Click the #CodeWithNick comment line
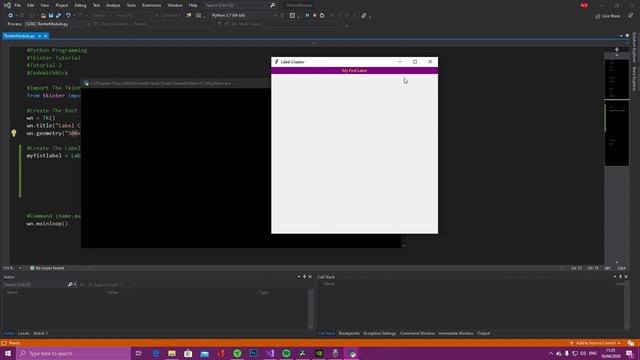The width and height of the screenshot is (640, 360). pyautogui.click(x=47, y=73)
